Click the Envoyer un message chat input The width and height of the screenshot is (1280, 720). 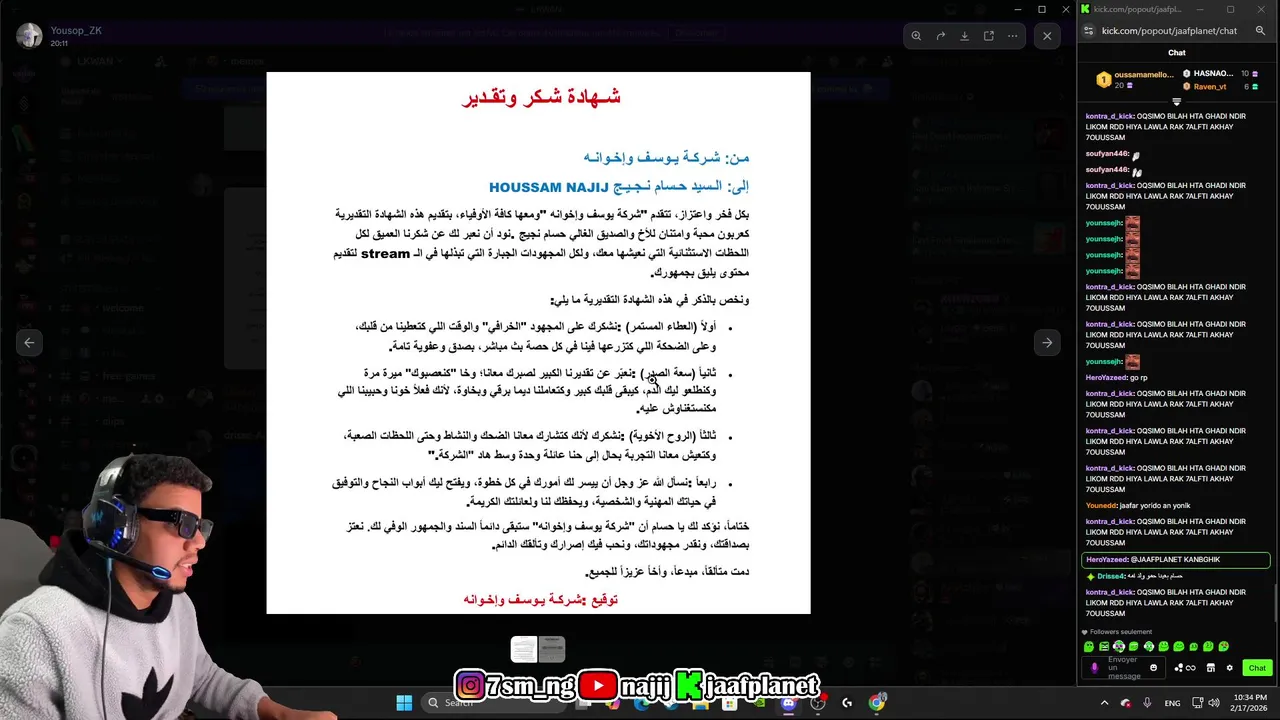point(1123,668)
